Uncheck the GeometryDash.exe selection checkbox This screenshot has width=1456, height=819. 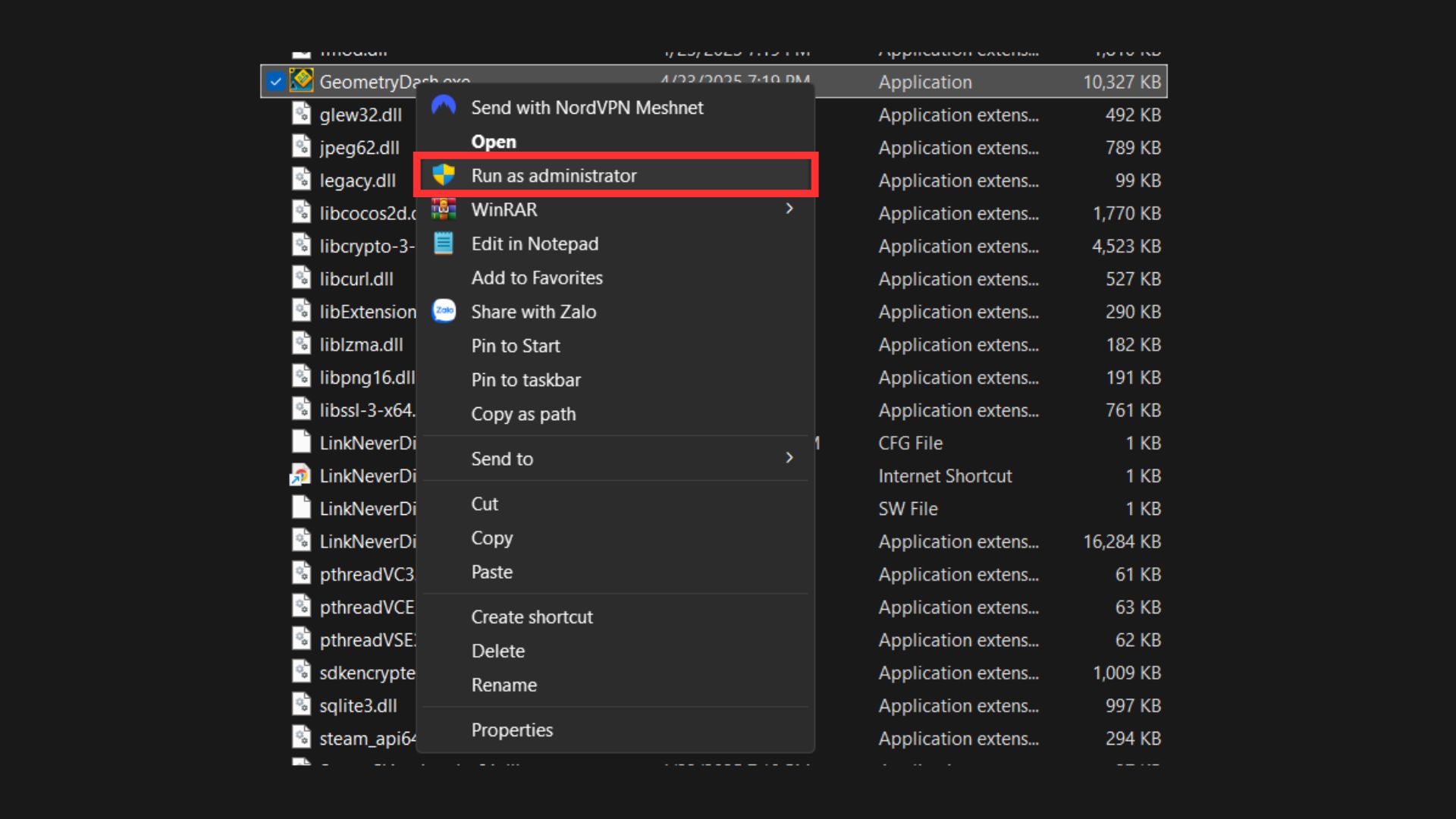pyautogui.click(x=276, y=81)
